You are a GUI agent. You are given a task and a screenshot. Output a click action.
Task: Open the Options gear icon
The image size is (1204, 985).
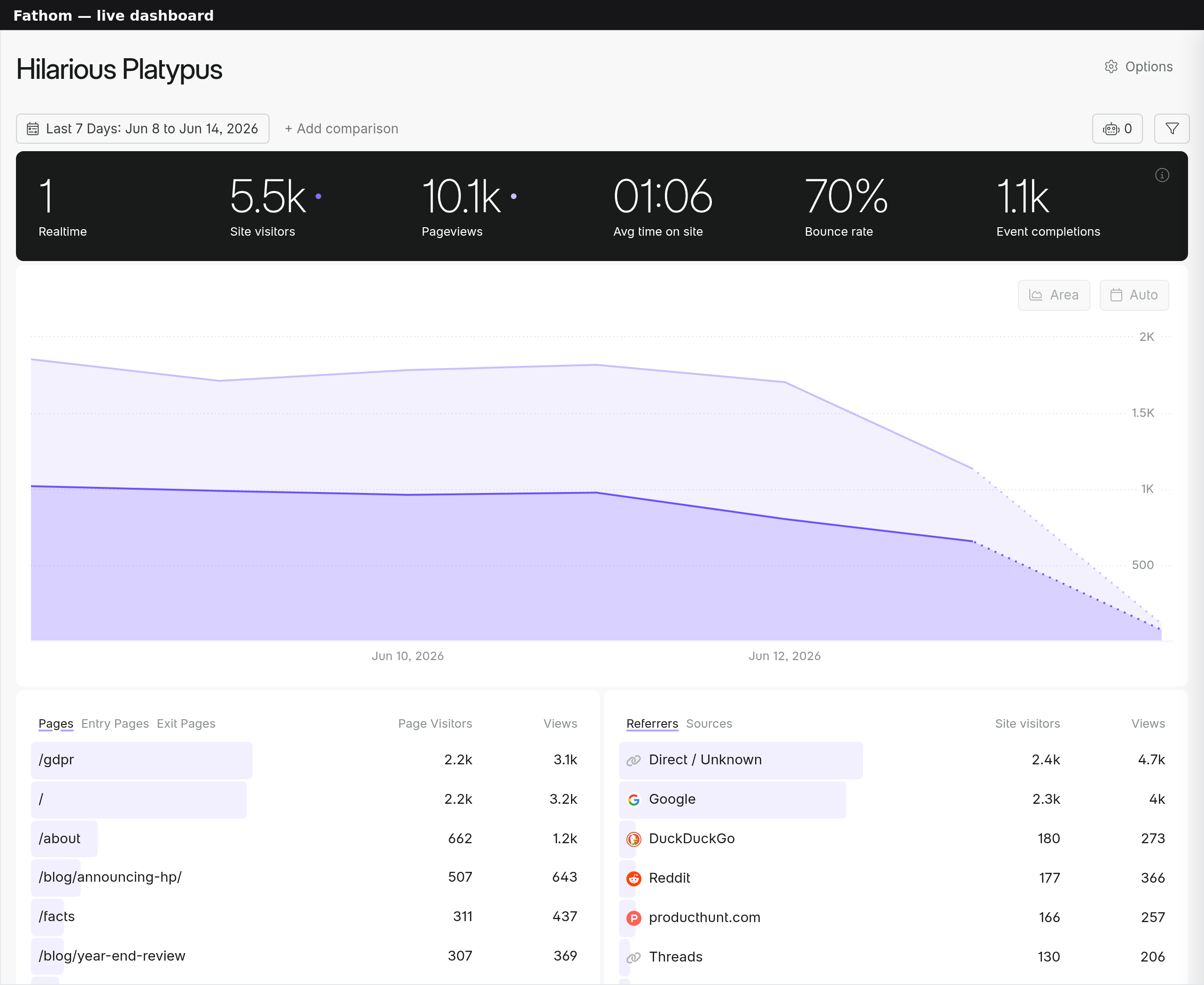[x=1111, y=67]
